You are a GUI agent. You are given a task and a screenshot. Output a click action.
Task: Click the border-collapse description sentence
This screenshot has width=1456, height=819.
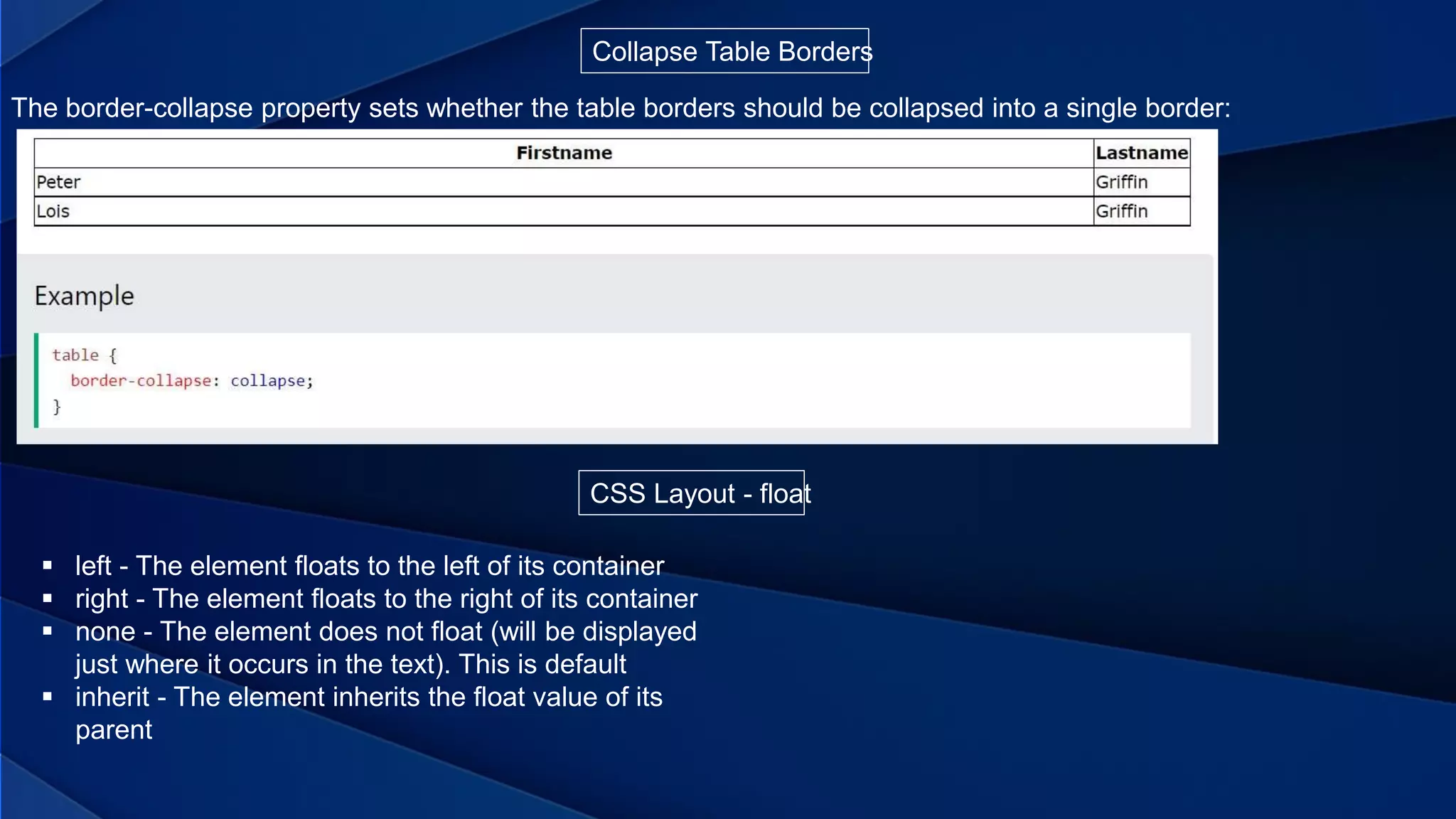pos(620,108)
